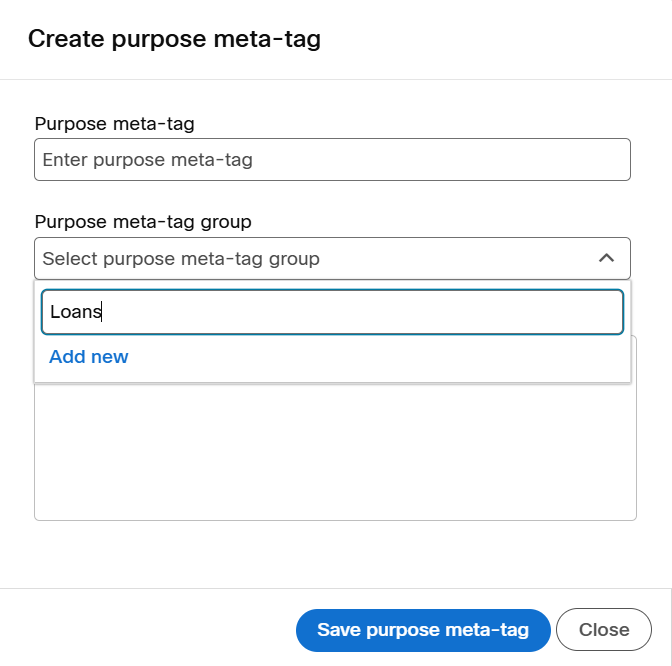
Task: Click the "Purpose meta-tag group" field label
Action: tap(143, 222)
